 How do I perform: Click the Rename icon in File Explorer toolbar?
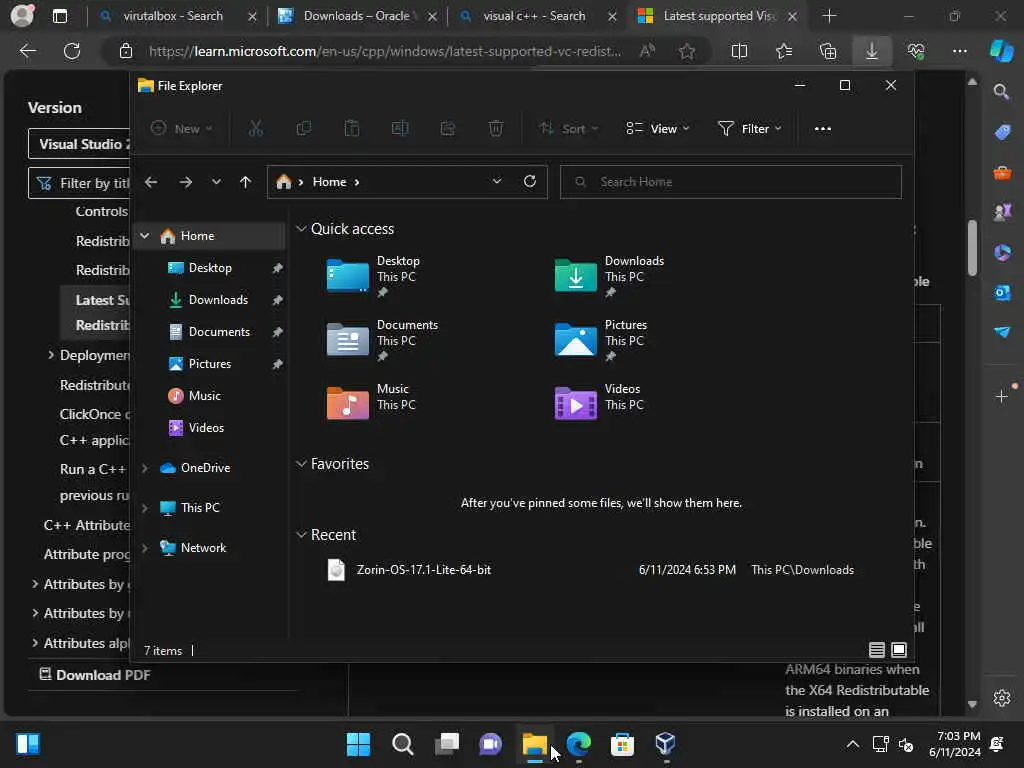[x=400, y=129]
